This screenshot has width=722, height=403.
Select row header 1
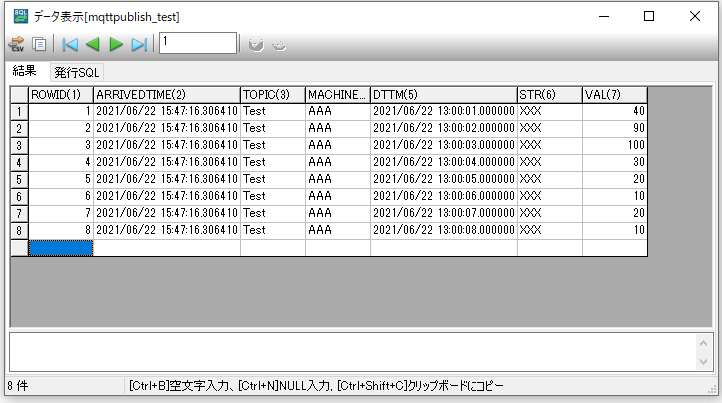pos(19,111)
